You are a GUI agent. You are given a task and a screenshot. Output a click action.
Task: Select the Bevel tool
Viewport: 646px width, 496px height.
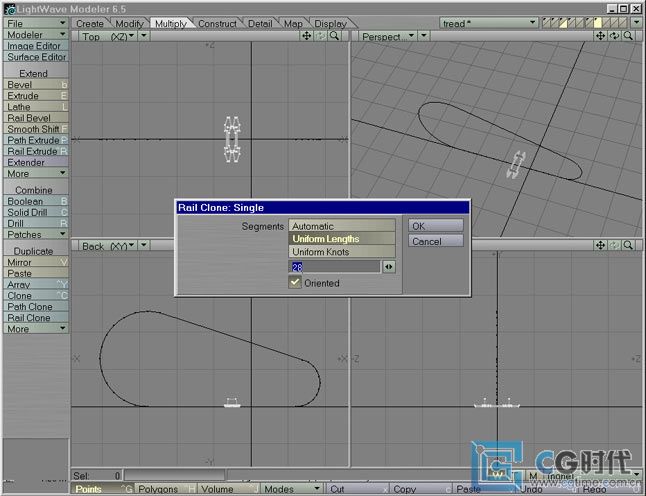[x=36, y=84]
